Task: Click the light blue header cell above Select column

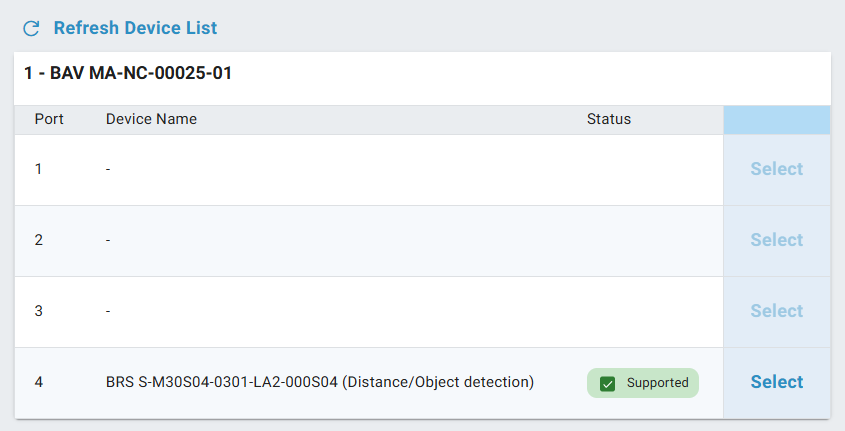Action: [776, 119]
